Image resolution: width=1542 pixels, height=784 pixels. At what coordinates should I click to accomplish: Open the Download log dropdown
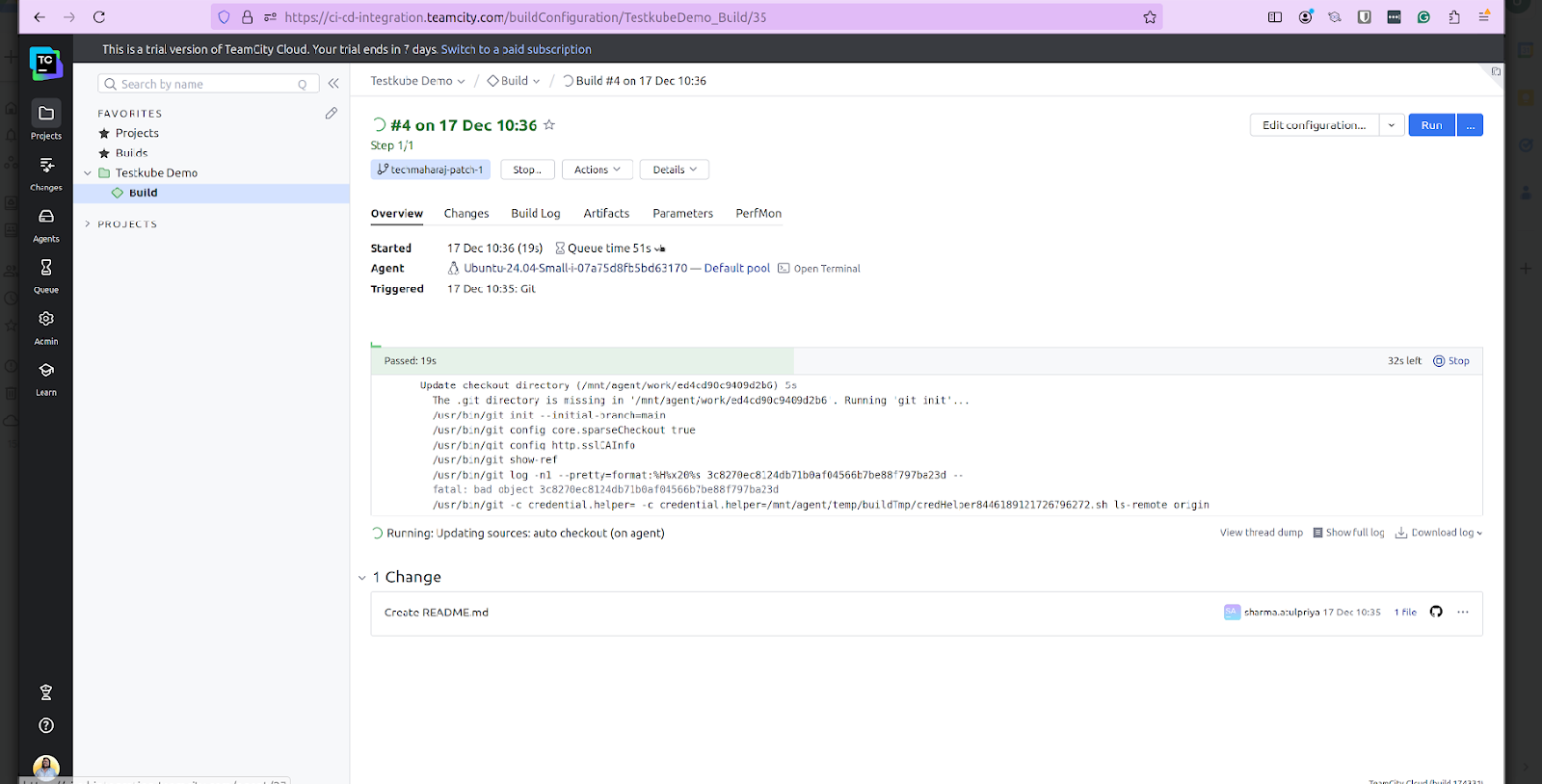pos(1439,533)
